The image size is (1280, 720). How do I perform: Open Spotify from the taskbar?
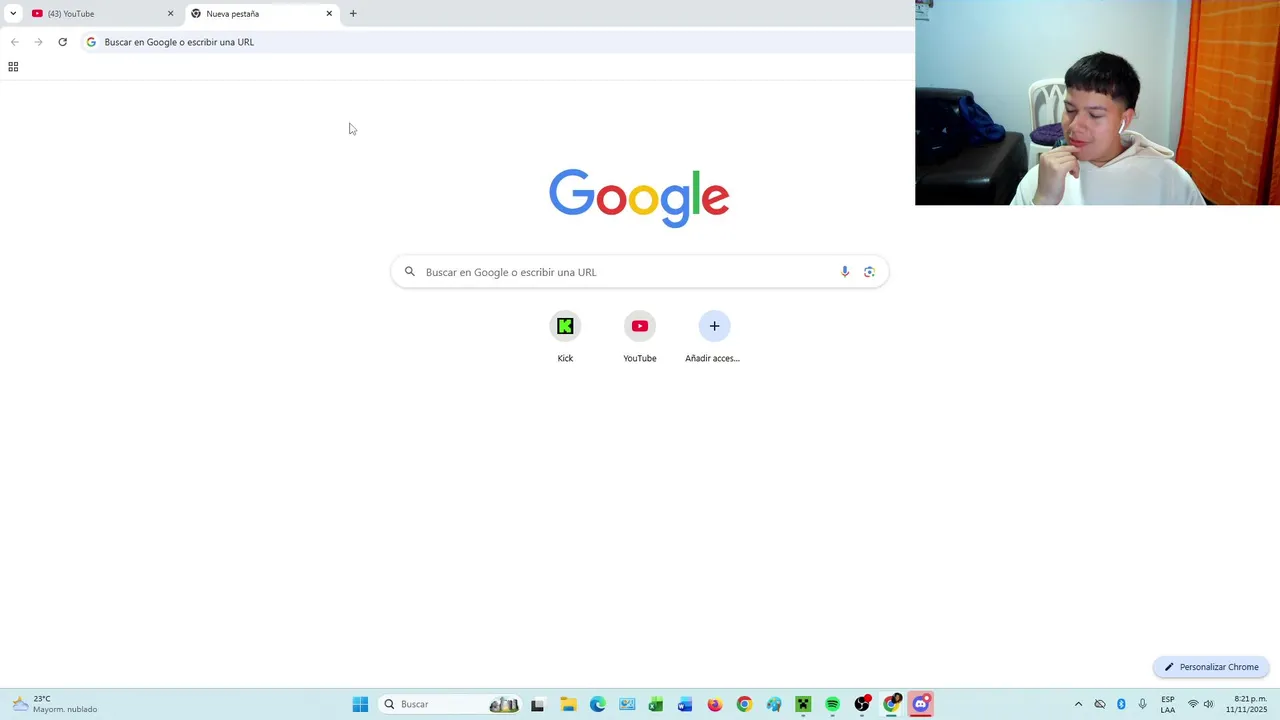832,704
